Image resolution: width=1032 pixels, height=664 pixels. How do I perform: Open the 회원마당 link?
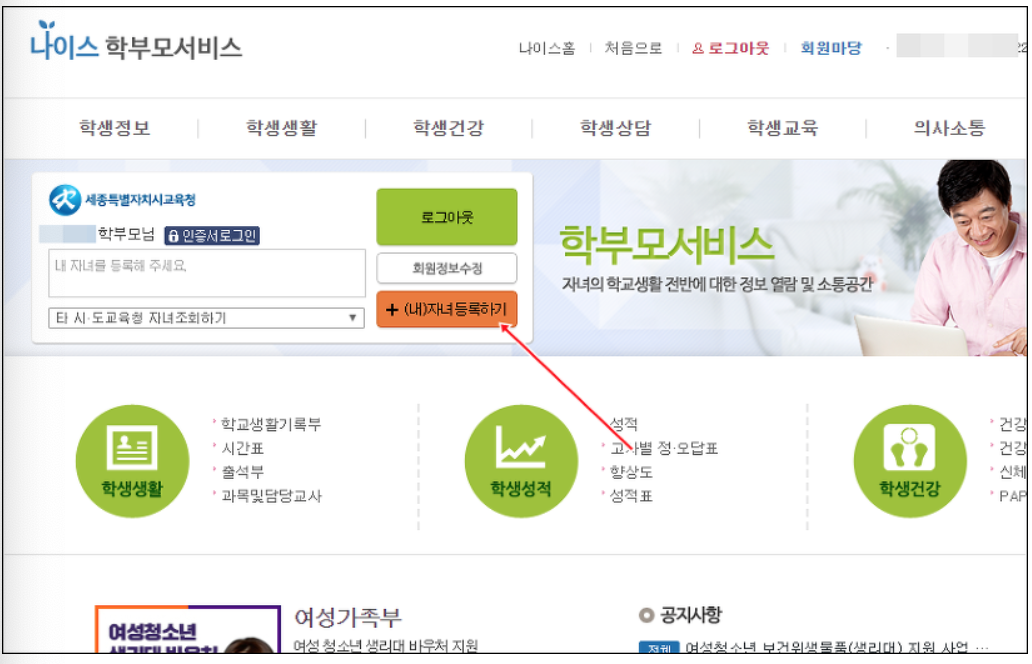coord(831,48)
